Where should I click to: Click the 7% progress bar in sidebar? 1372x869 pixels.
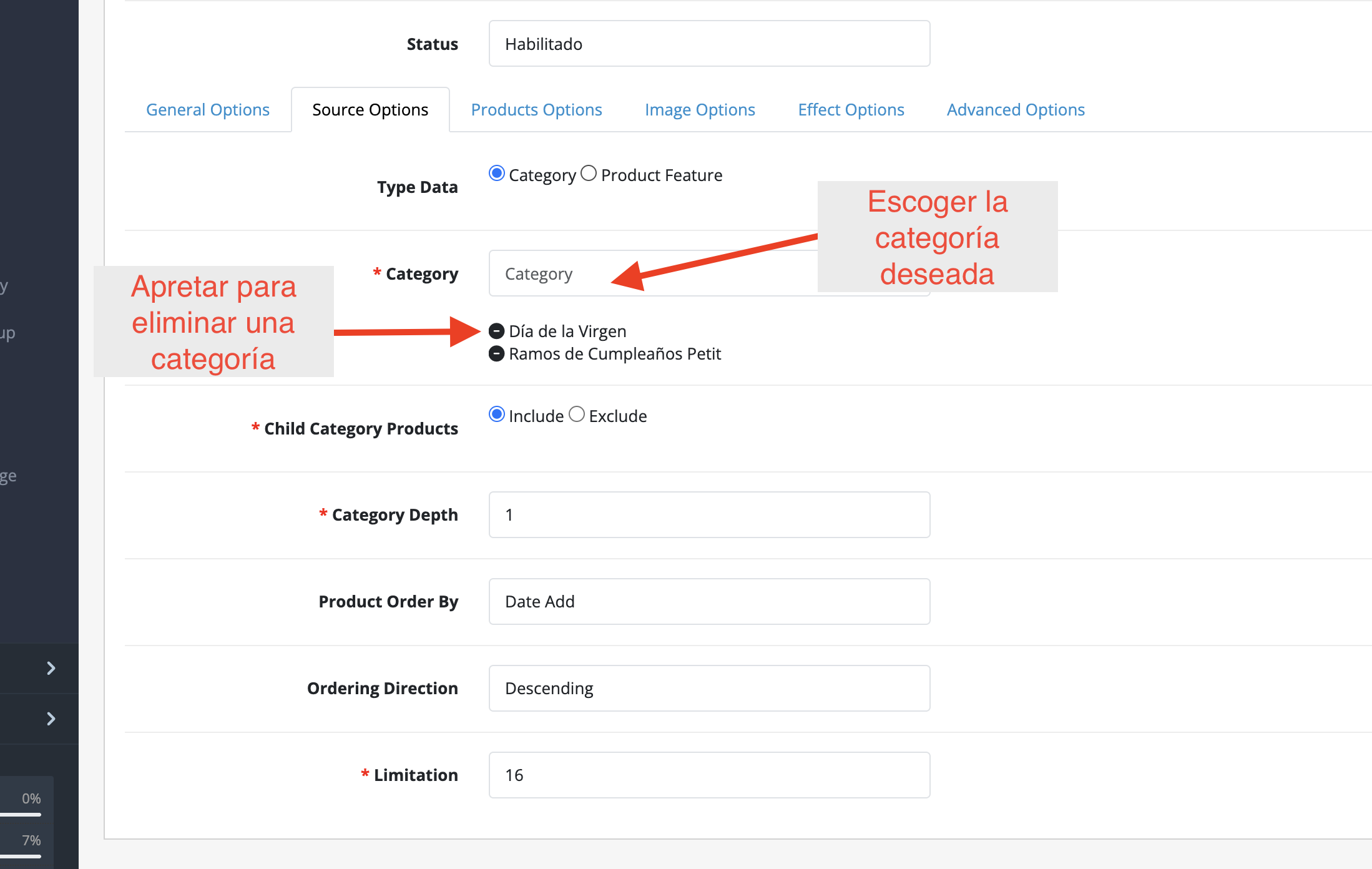click(x=21, y=856)
